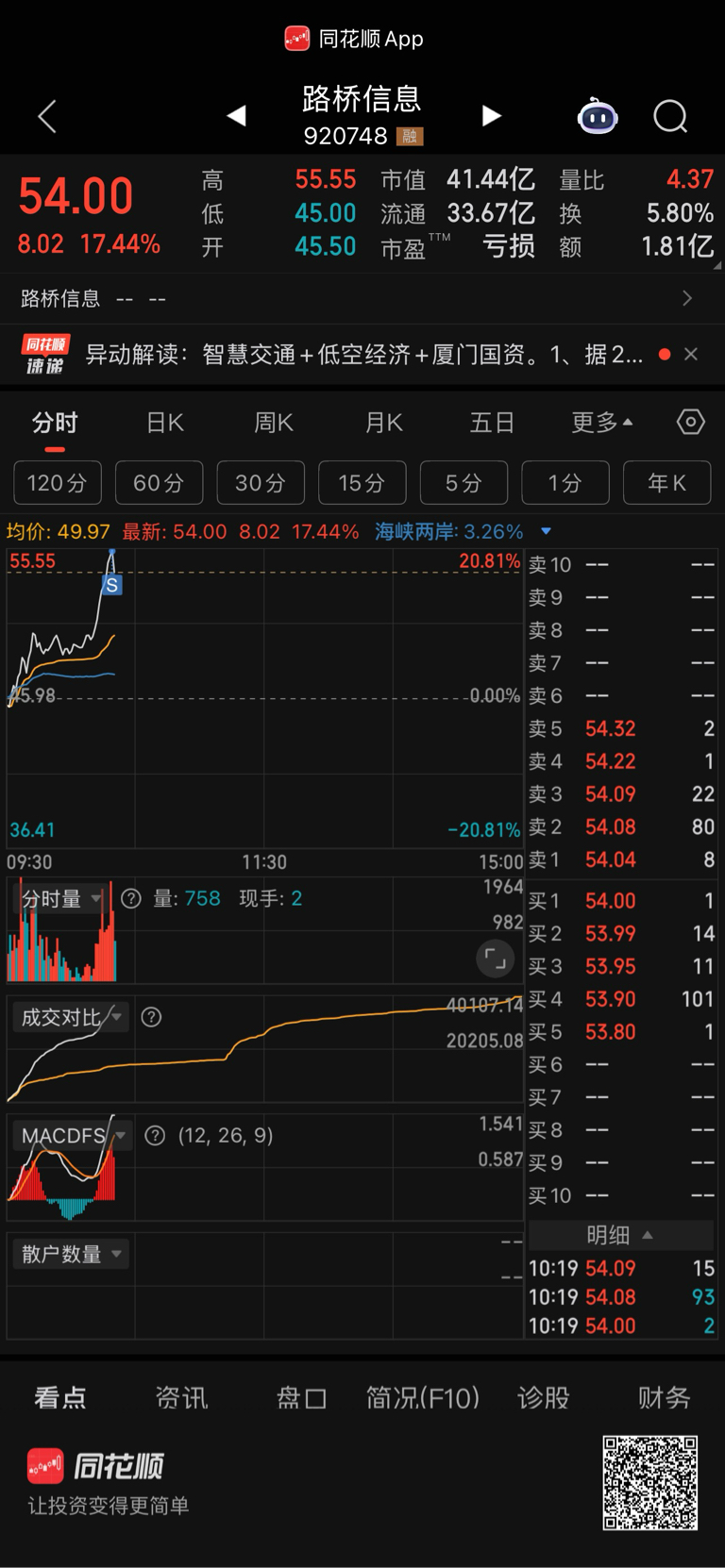Select the 30分 period button
The width and height of the screenshot is (725, 1568).
point(261,483)
